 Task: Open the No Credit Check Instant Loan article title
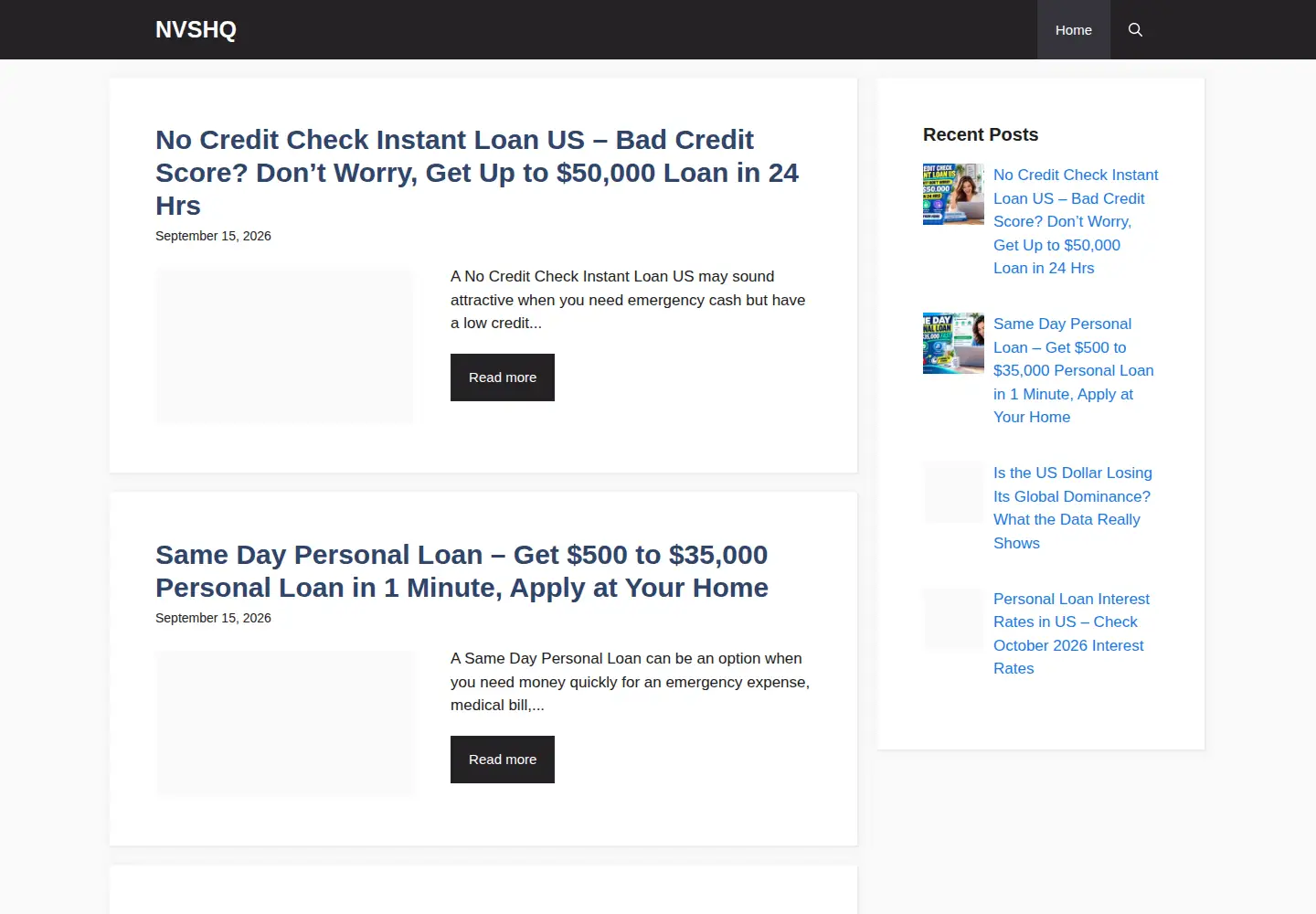[x=477, y=173]
